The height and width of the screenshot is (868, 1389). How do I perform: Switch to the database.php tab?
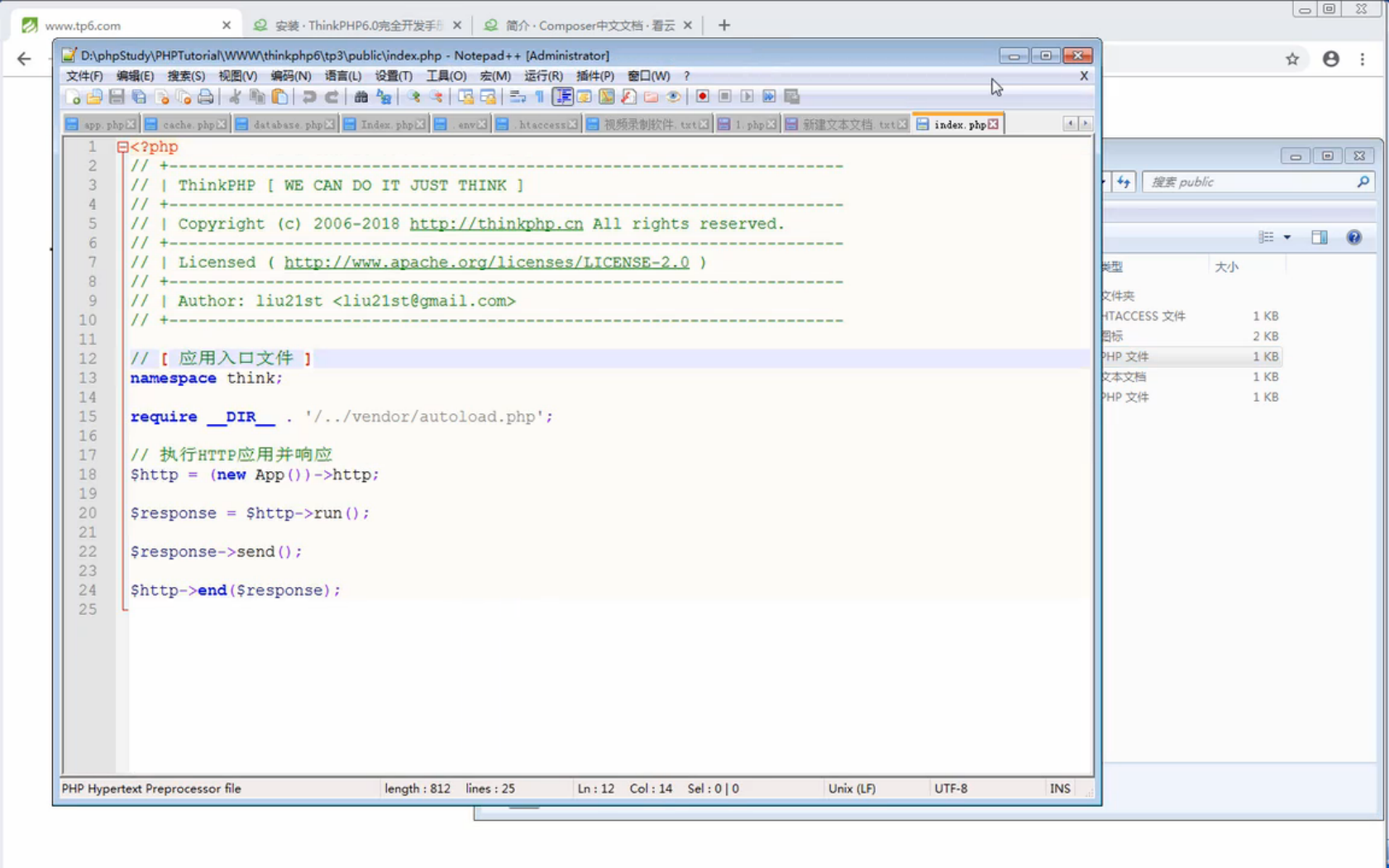(x=284, y=125)
